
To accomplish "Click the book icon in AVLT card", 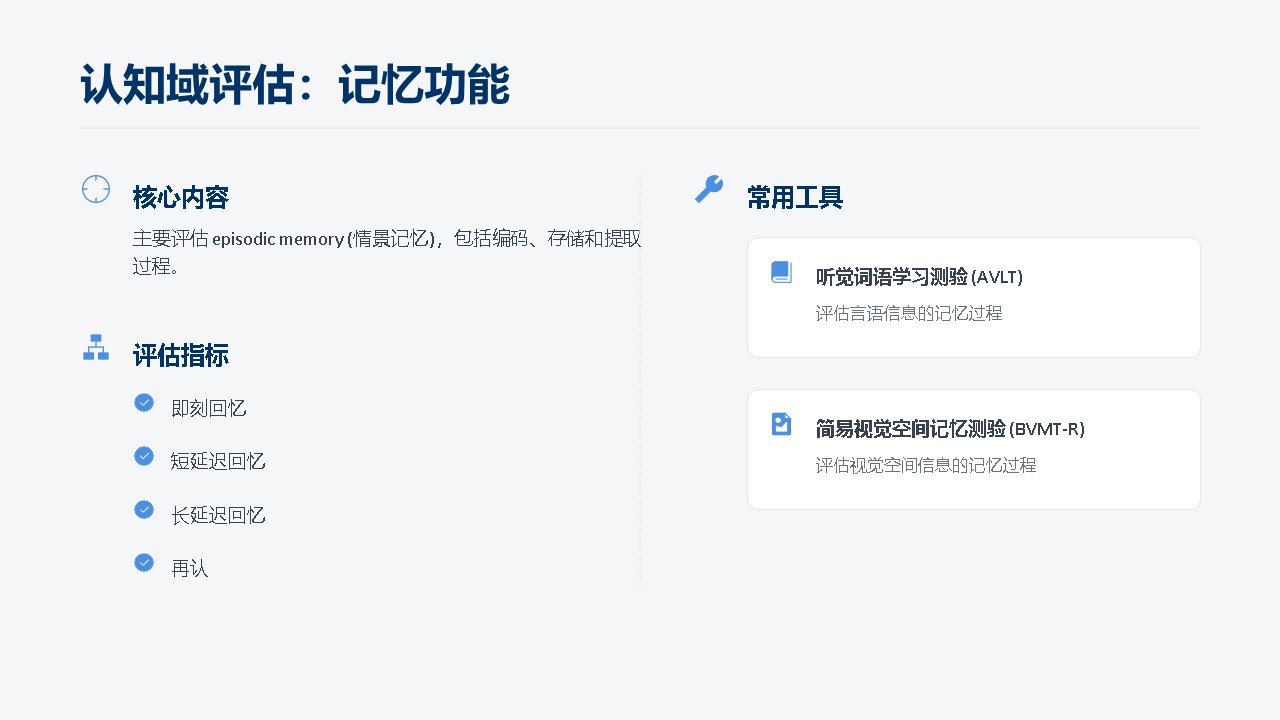I will click(x=781, y=272).
